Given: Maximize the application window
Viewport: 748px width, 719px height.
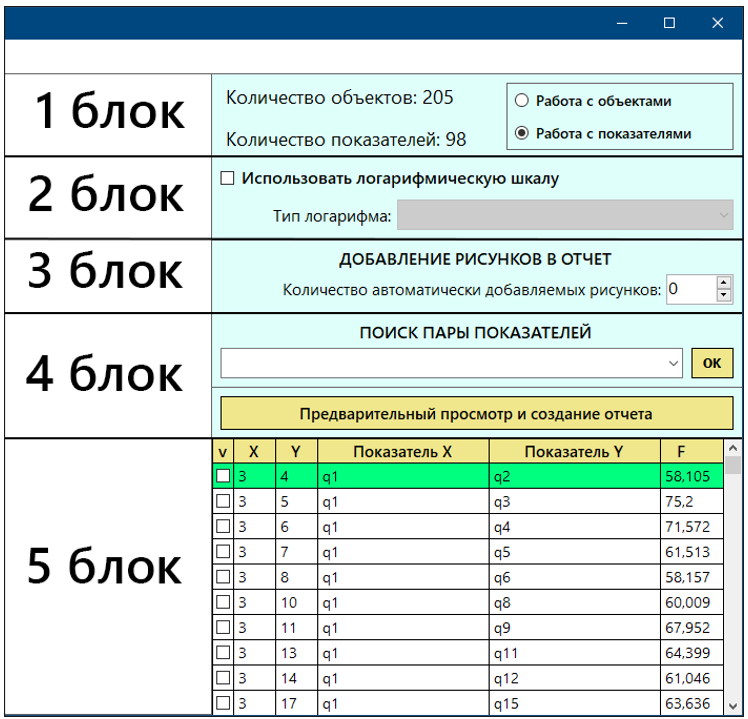Looking at the screenshot, I should pyautogui.click(x=669, y=23).
